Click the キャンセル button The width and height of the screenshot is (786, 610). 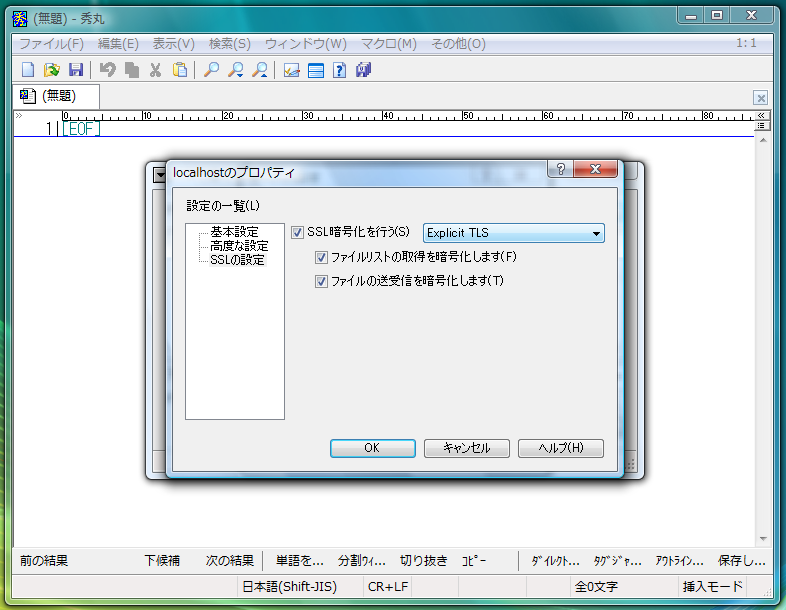tap(467, 448)
